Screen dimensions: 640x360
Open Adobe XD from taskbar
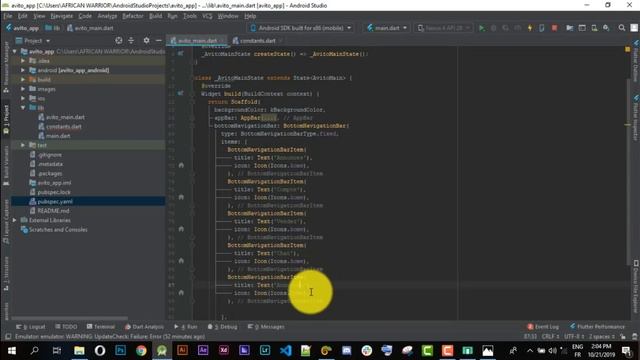(x=224, y=350)
